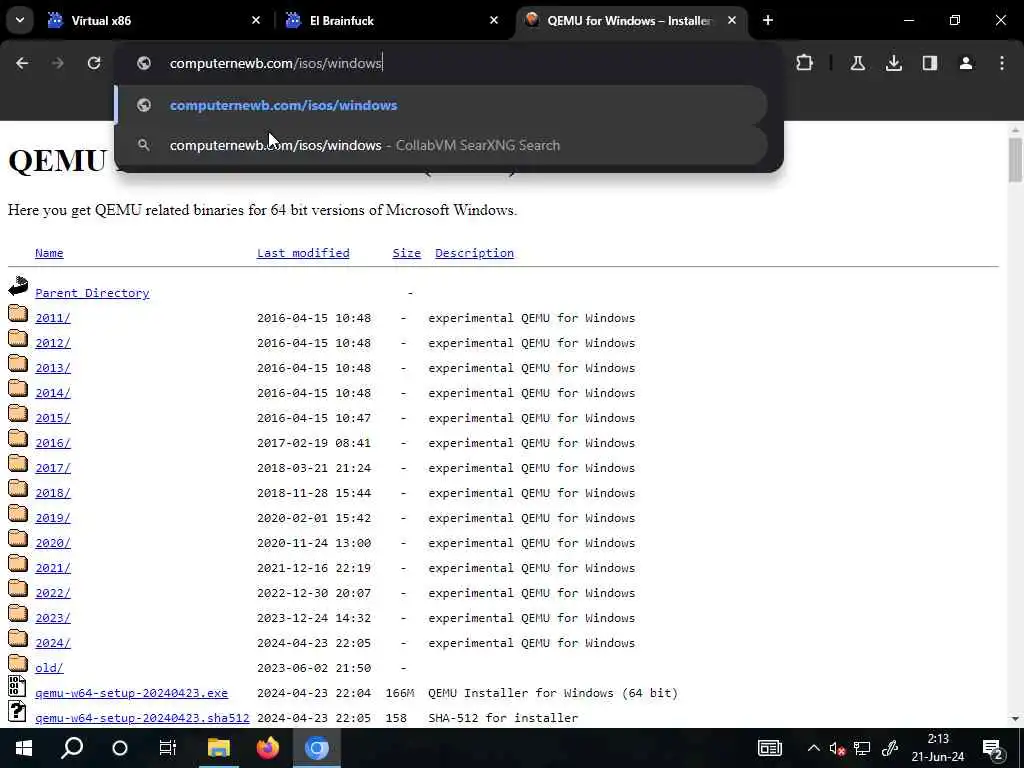Open the Chrome Labs flask icon
Image resolution: width=1024 pixels, height=768 pixels.
(x=857, y=63)
